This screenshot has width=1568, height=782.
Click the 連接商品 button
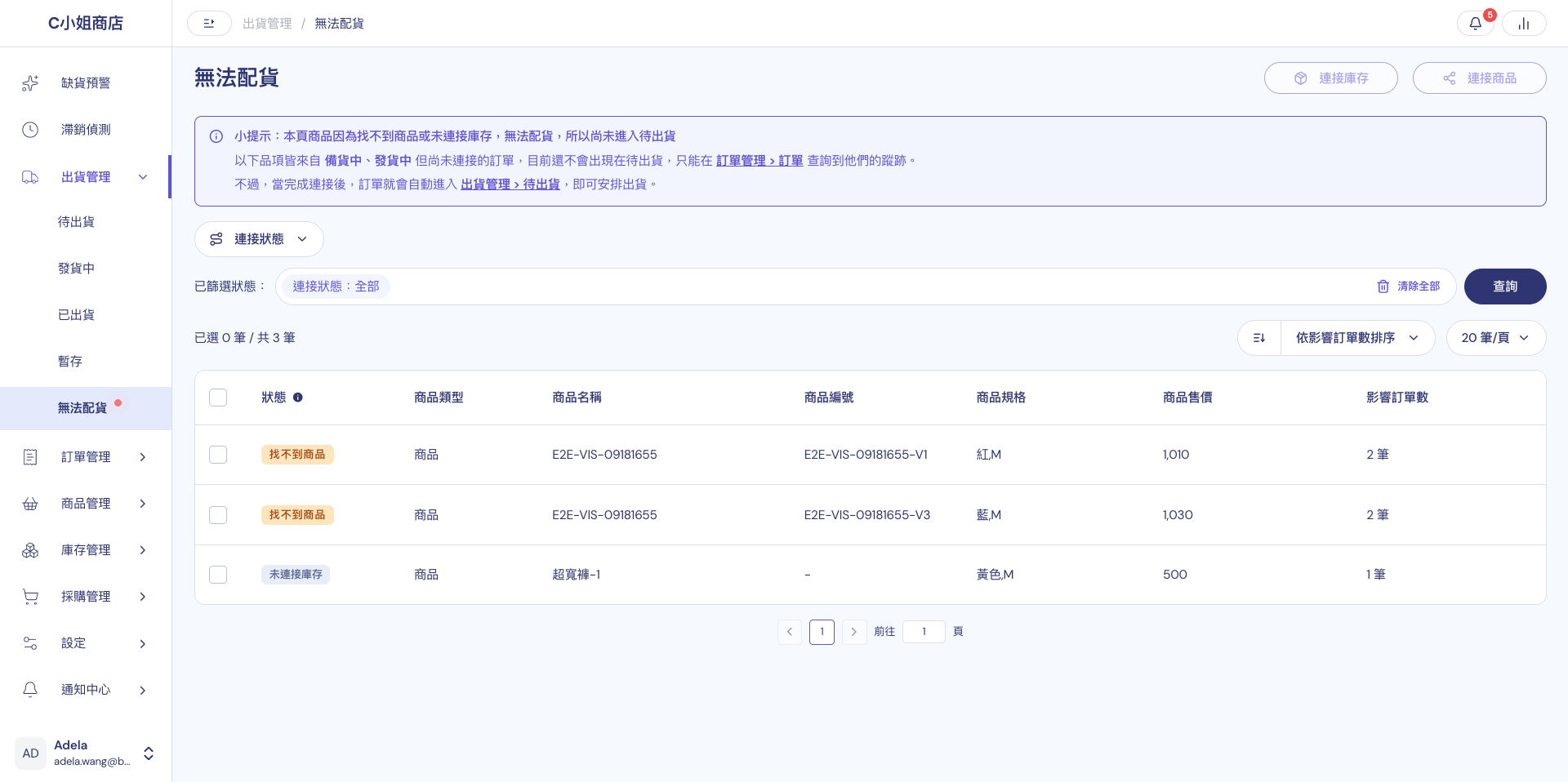point(1479,78)
